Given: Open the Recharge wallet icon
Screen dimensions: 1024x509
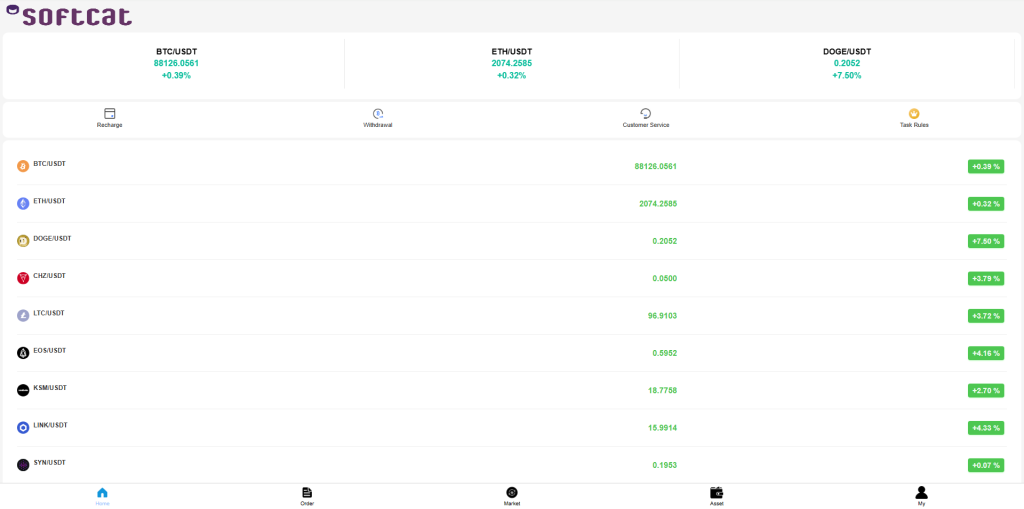Looking at the screenshot, I should [110, 114].
